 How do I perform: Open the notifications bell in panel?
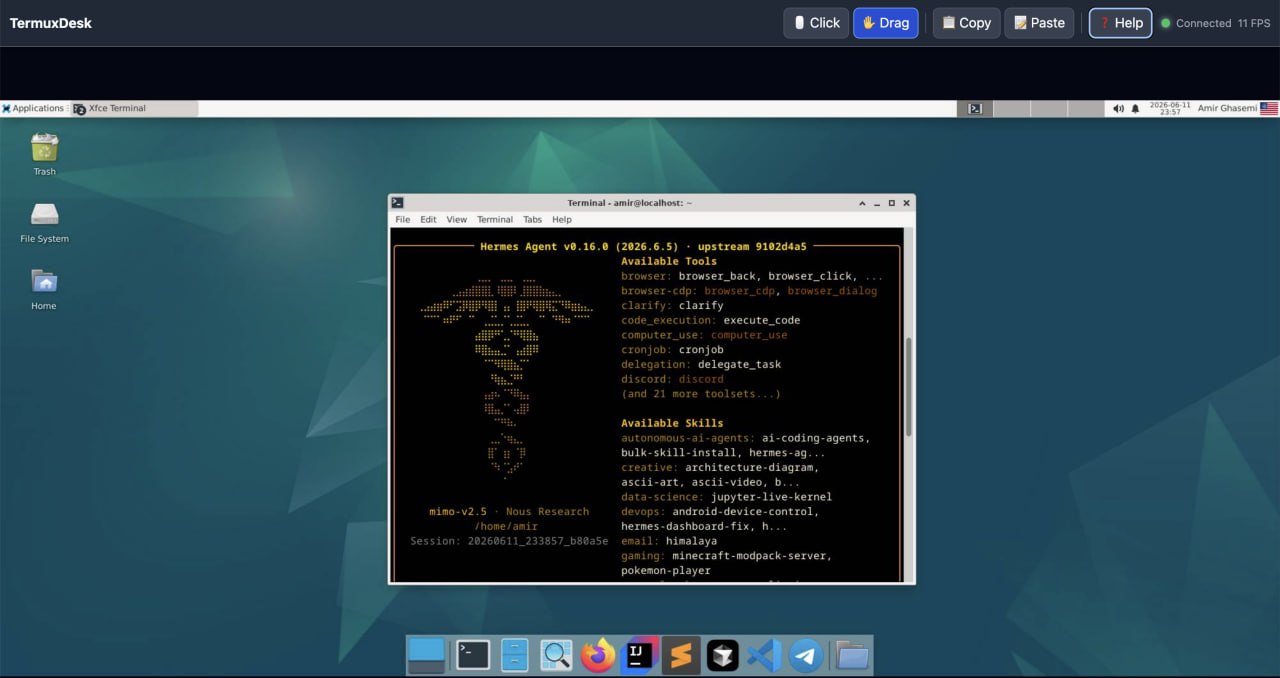1135,108
